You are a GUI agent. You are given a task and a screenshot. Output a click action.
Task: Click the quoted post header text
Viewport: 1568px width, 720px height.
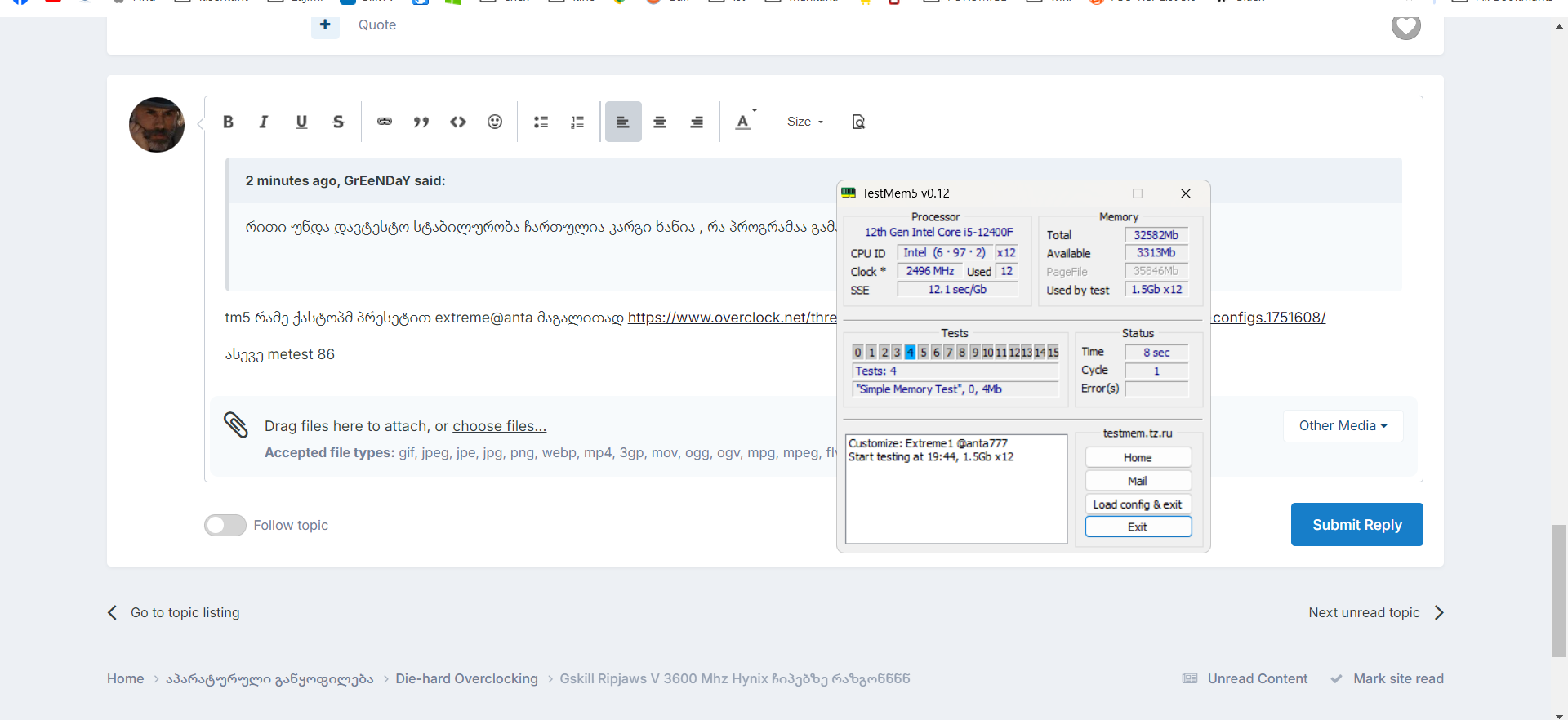345,180
